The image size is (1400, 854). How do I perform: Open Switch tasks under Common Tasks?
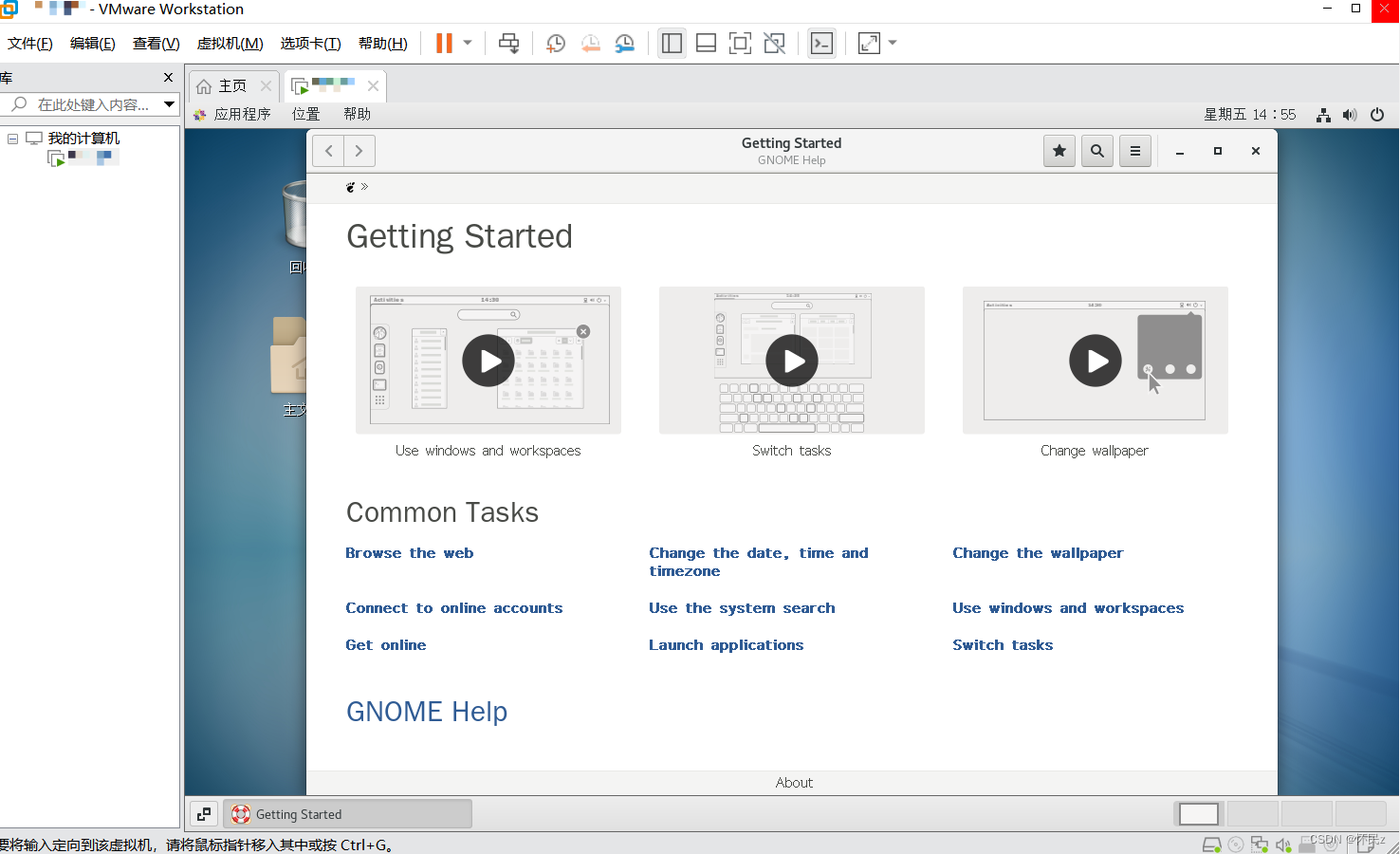pos(1004,645)
